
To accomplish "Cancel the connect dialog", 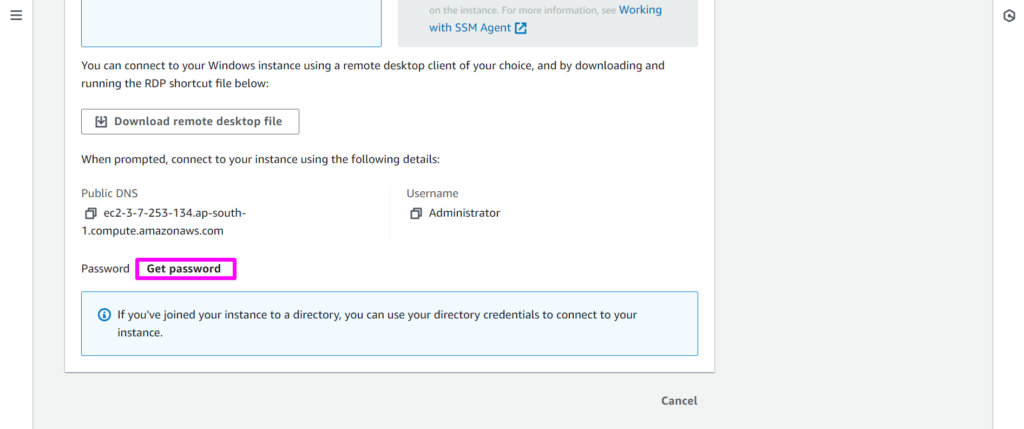I will (x=679, y=401).
